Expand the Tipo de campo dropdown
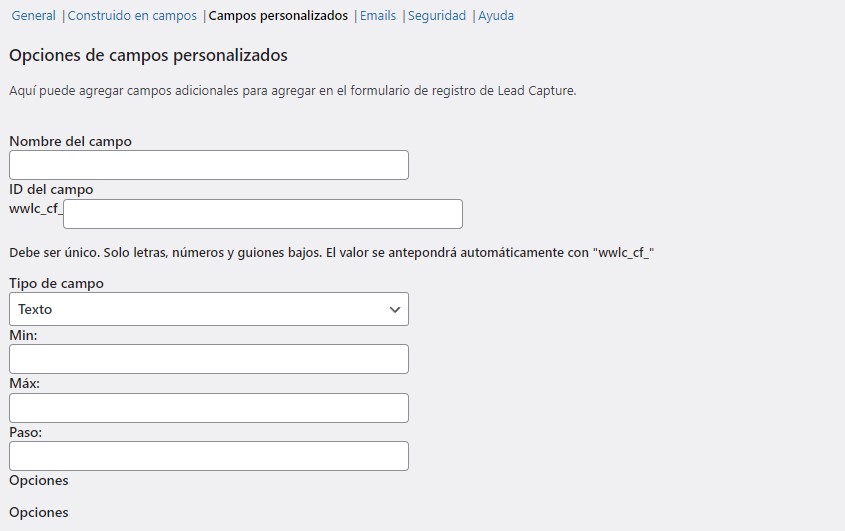Image resolution: width=845 pixels, height=531 pixels. pos(208,309)
